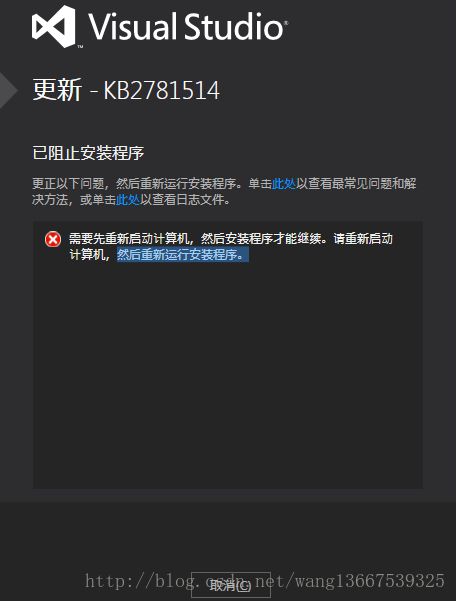The height and width of the screenshot is (601, 456).
Task: Click the text 请重新启动 ending the first message line
Action: 363,239
